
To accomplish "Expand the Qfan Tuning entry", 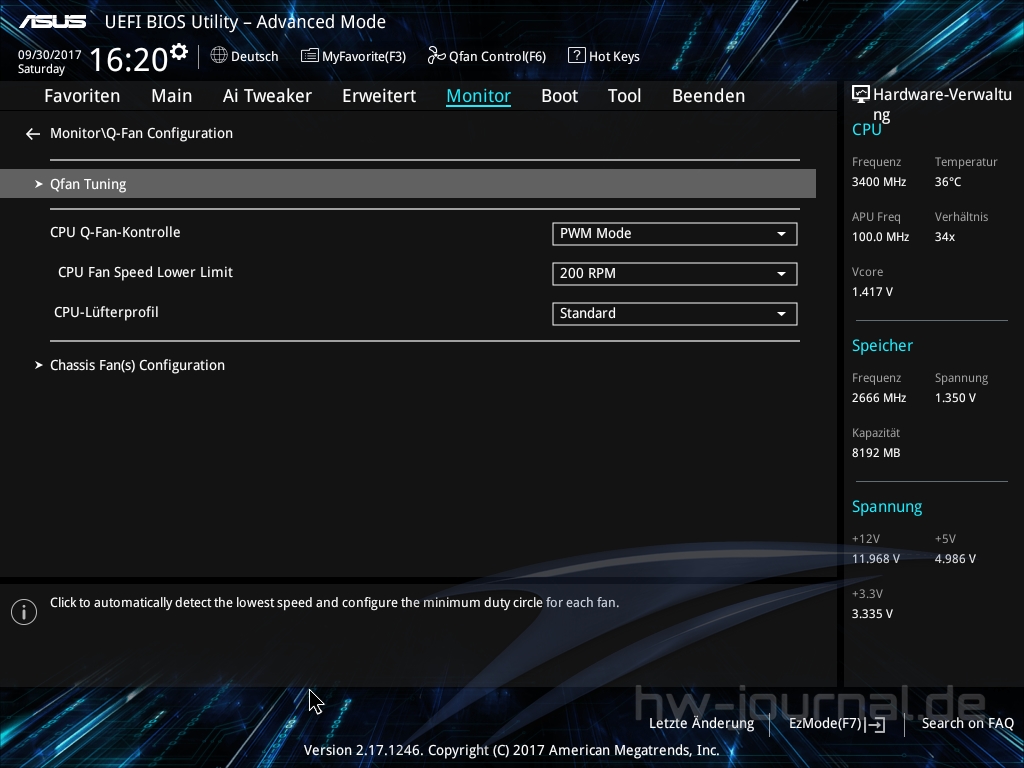I will point(408,184).
